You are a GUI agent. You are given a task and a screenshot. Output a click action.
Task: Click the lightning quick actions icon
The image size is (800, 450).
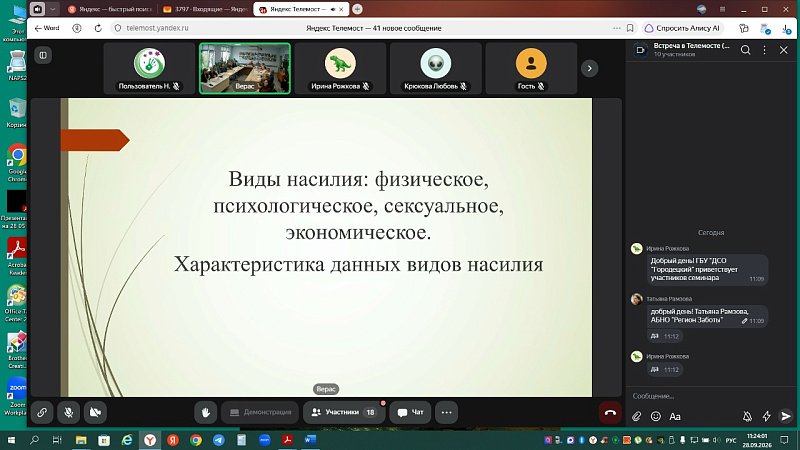[x=766, y=416]
